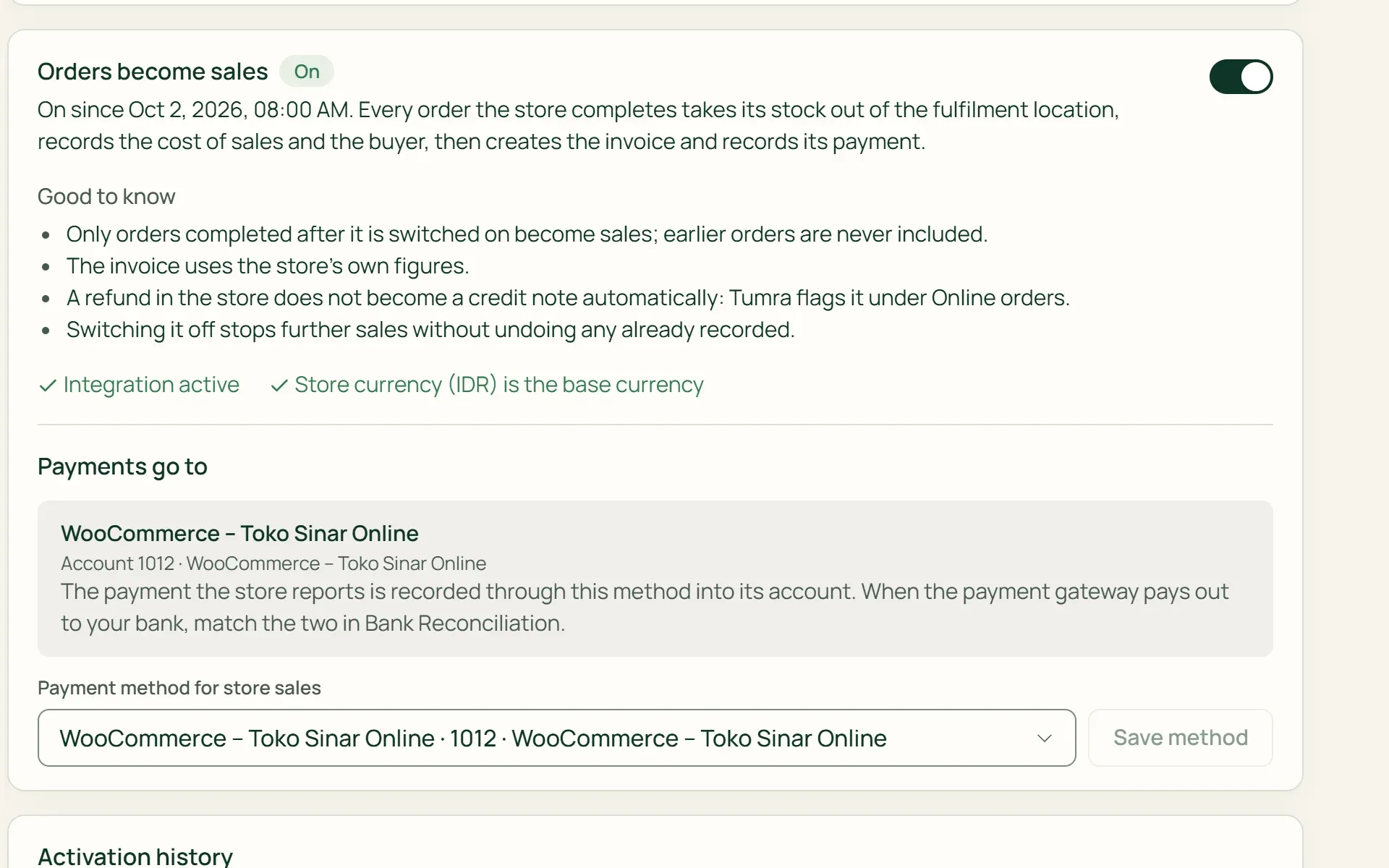Click the chevron arrow in the payment method combo box
Viewport: 1389px width, 868px height.
(1044, 739)
